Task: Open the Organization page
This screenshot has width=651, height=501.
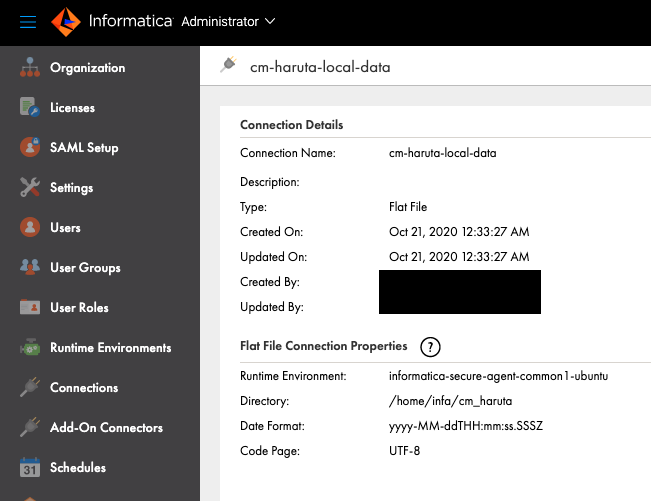Action: [x=88, y=68]
